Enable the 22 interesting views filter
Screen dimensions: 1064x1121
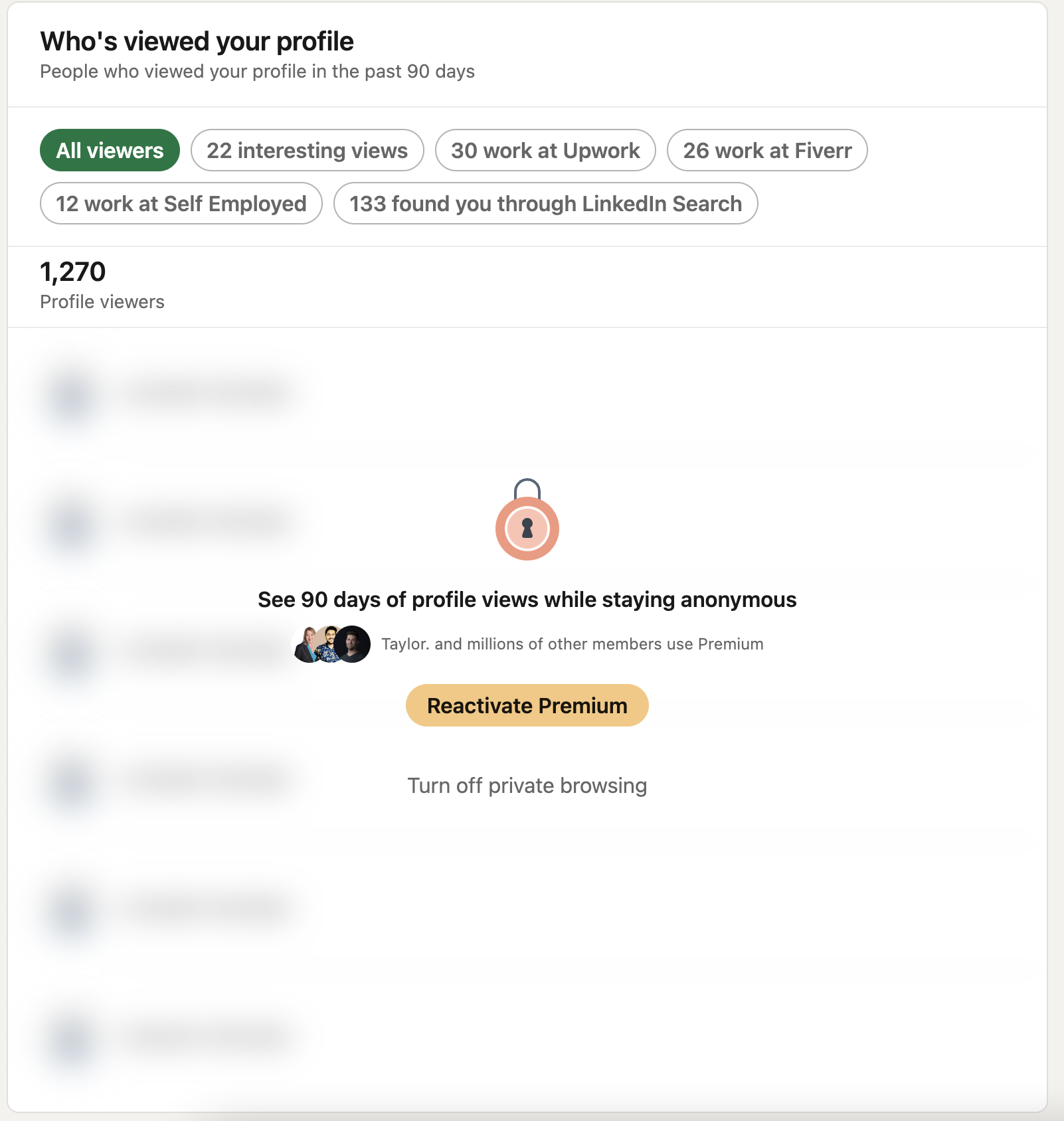point(307,150)
